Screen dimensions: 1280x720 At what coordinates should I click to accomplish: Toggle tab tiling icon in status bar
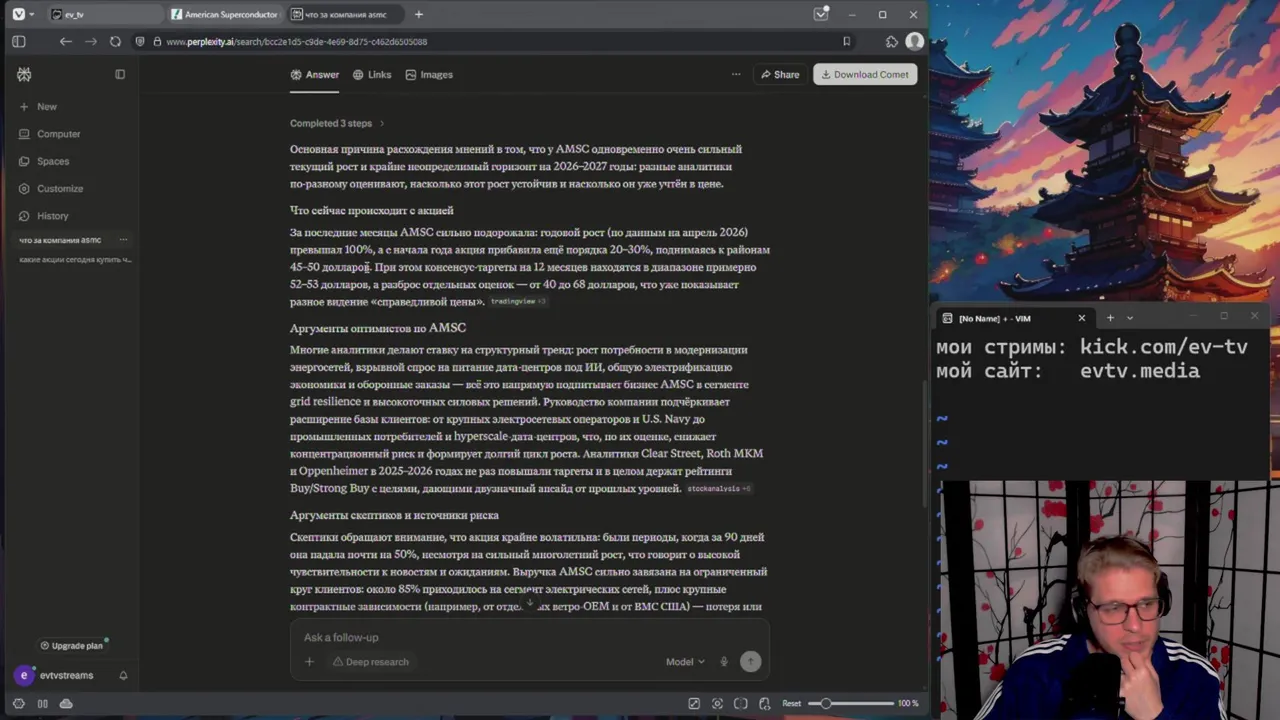pyautogui.click(x=42, y=703)
